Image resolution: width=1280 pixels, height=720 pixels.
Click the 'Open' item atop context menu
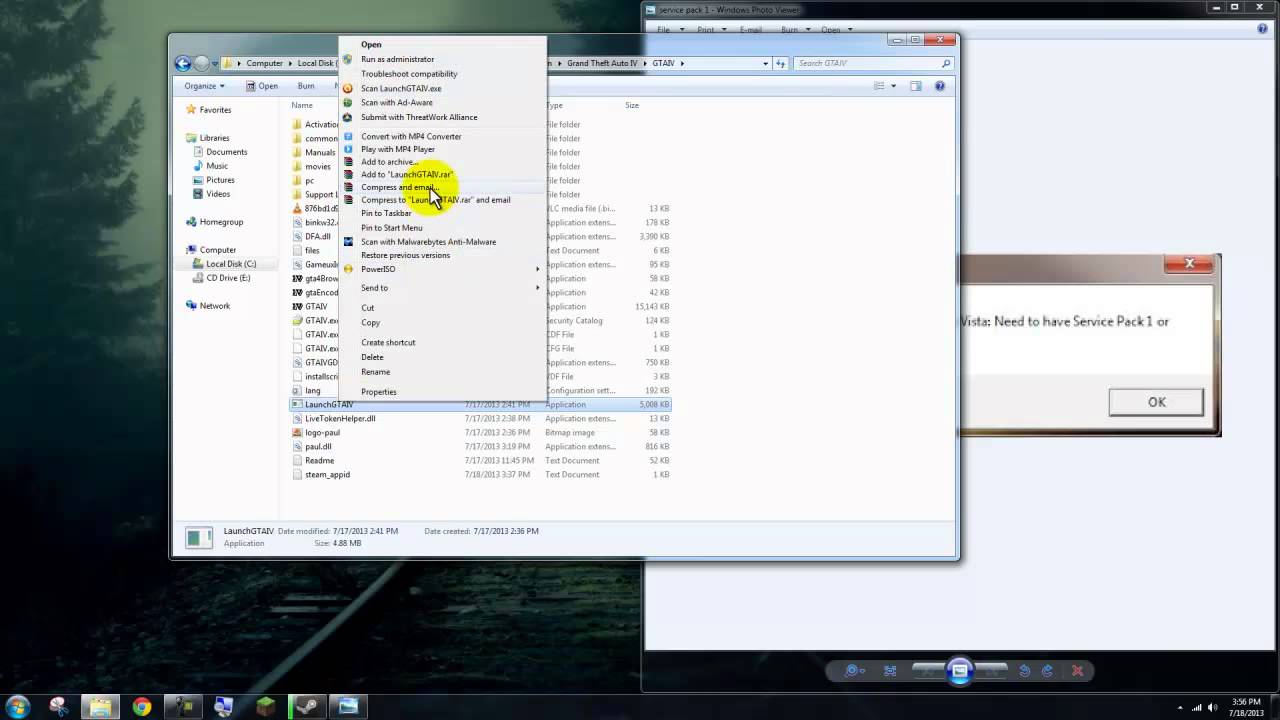point(371,44)
